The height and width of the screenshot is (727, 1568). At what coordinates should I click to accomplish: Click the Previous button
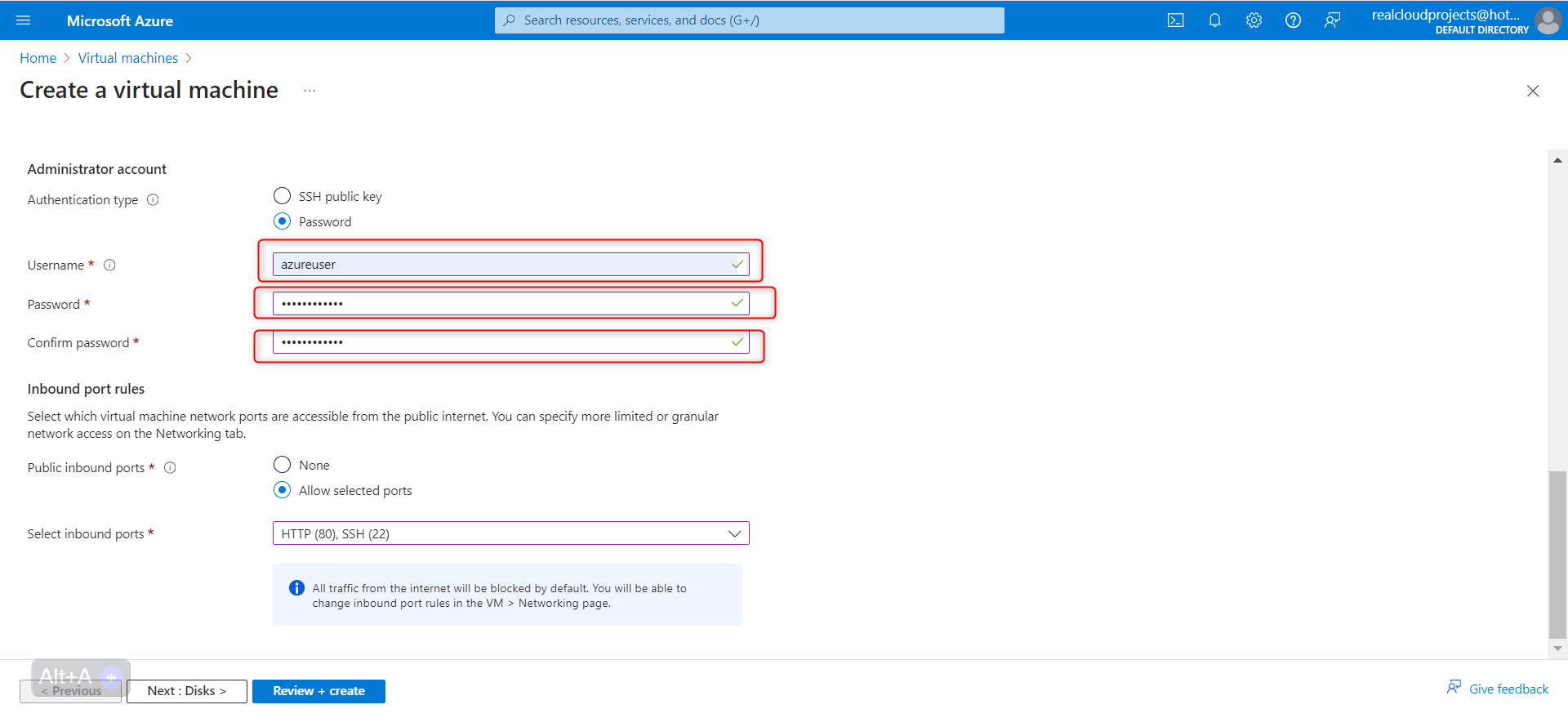tap(71, 691)
